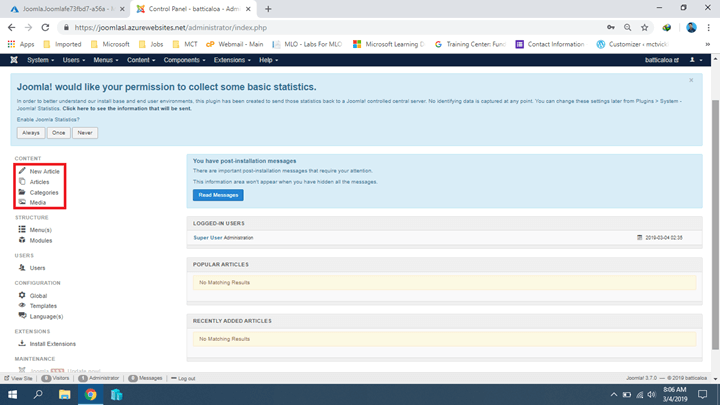Open Chrome three-dot menu
The image size is (720, 405).
click(709, 28)
